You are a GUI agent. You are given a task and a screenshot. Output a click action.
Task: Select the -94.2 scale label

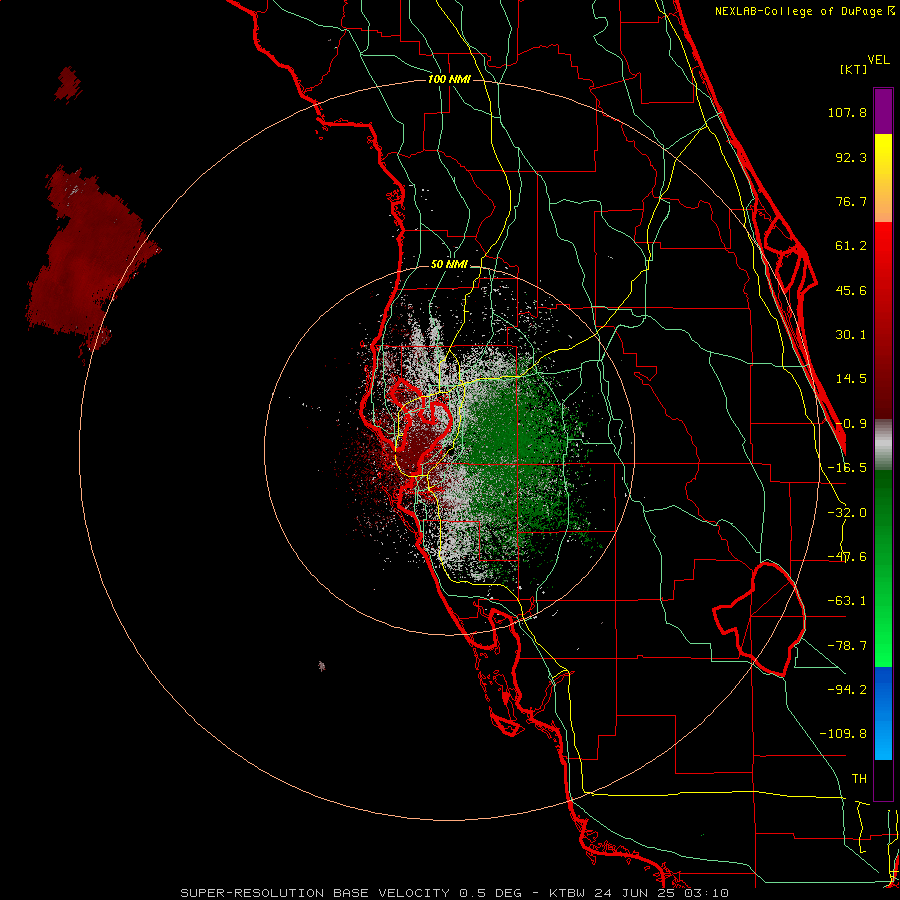(x=847, y=689)
